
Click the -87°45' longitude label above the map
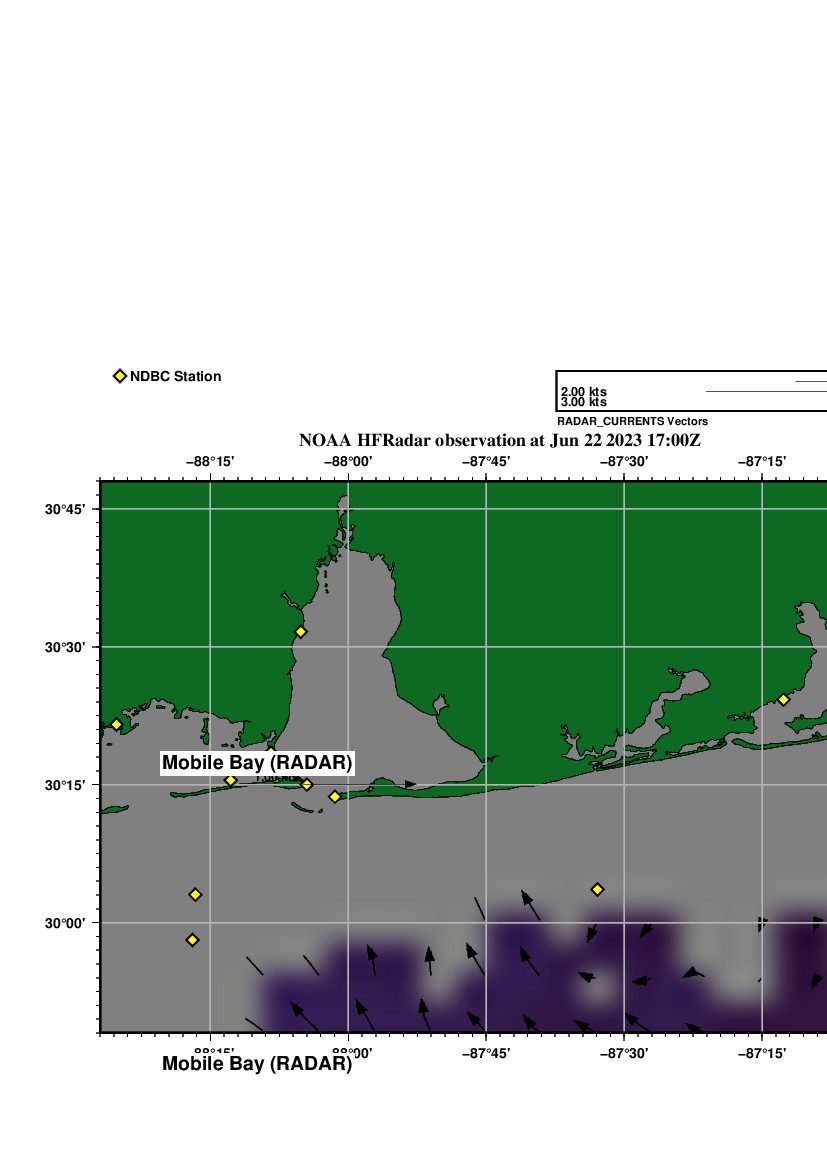(486, 461)
